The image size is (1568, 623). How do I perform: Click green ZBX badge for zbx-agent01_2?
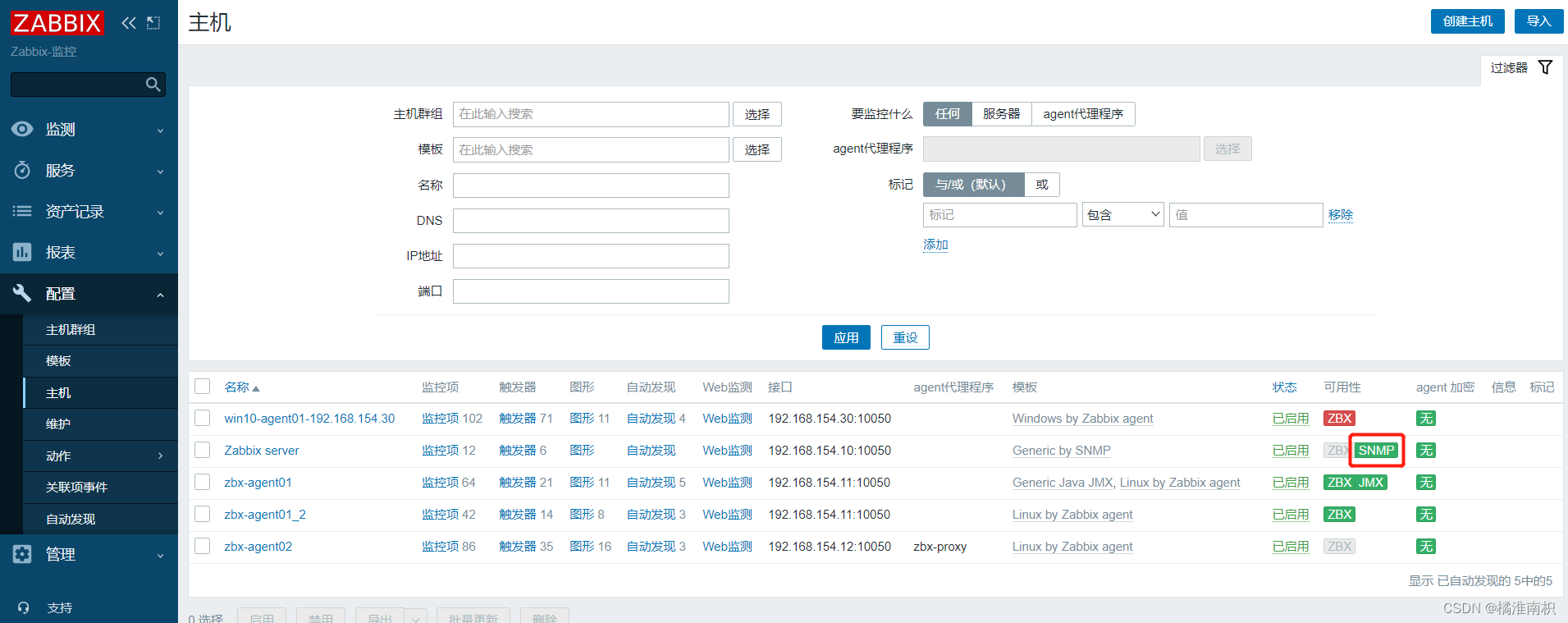click(1339, 515)
